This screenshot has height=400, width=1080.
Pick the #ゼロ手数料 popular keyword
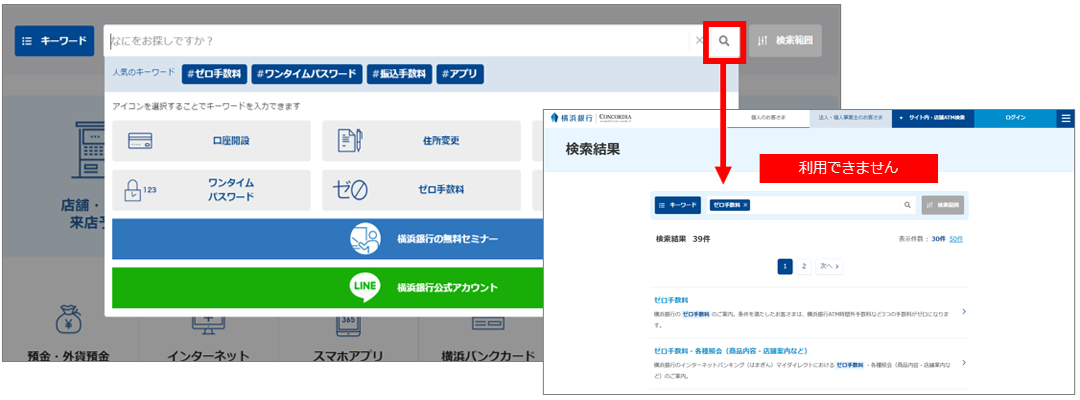click(214, 74)
